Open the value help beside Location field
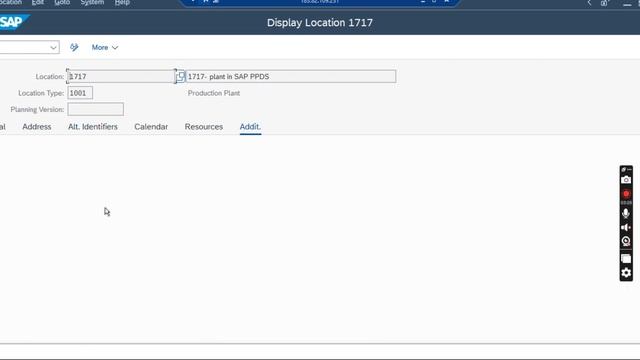 click(181, 76)
